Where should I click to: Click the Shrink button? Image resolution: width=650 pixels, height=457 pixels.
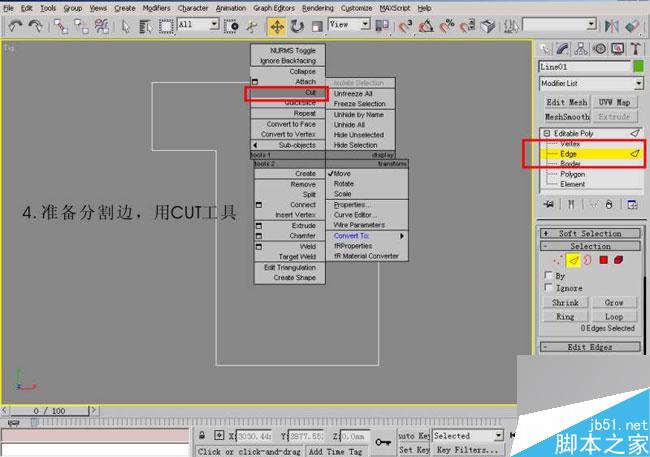(565, 302)
